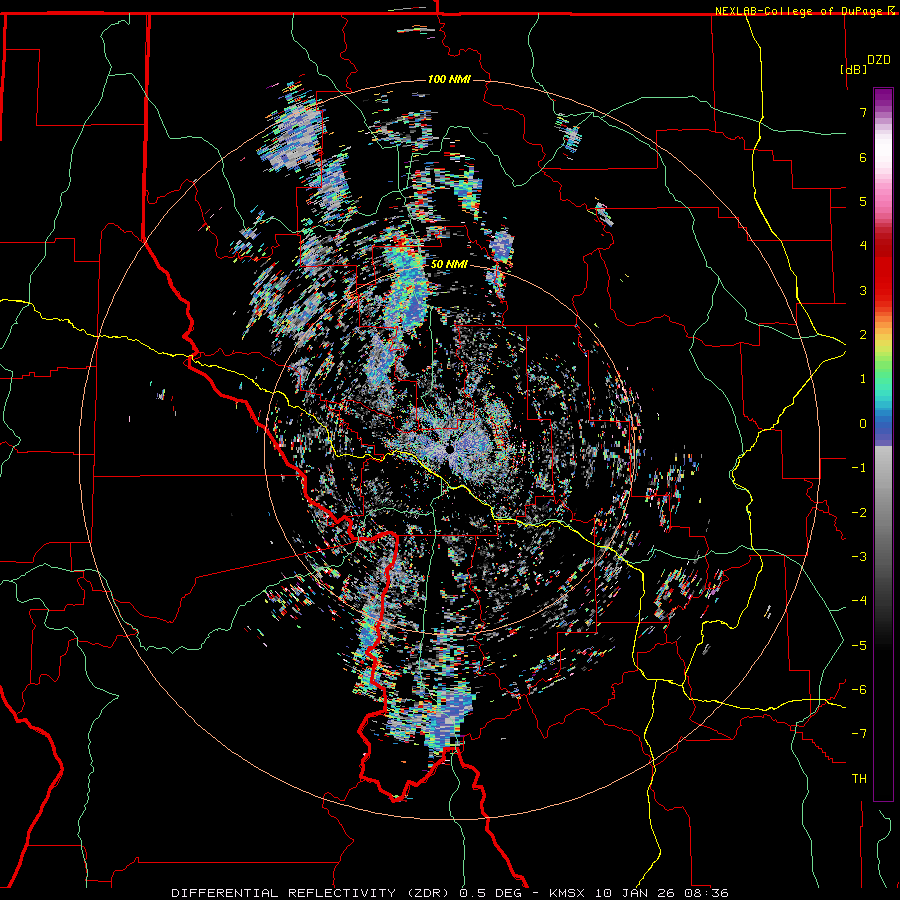Click the [dB] units label
Viewport: 900px width, 900px height.
click(853, 69)
